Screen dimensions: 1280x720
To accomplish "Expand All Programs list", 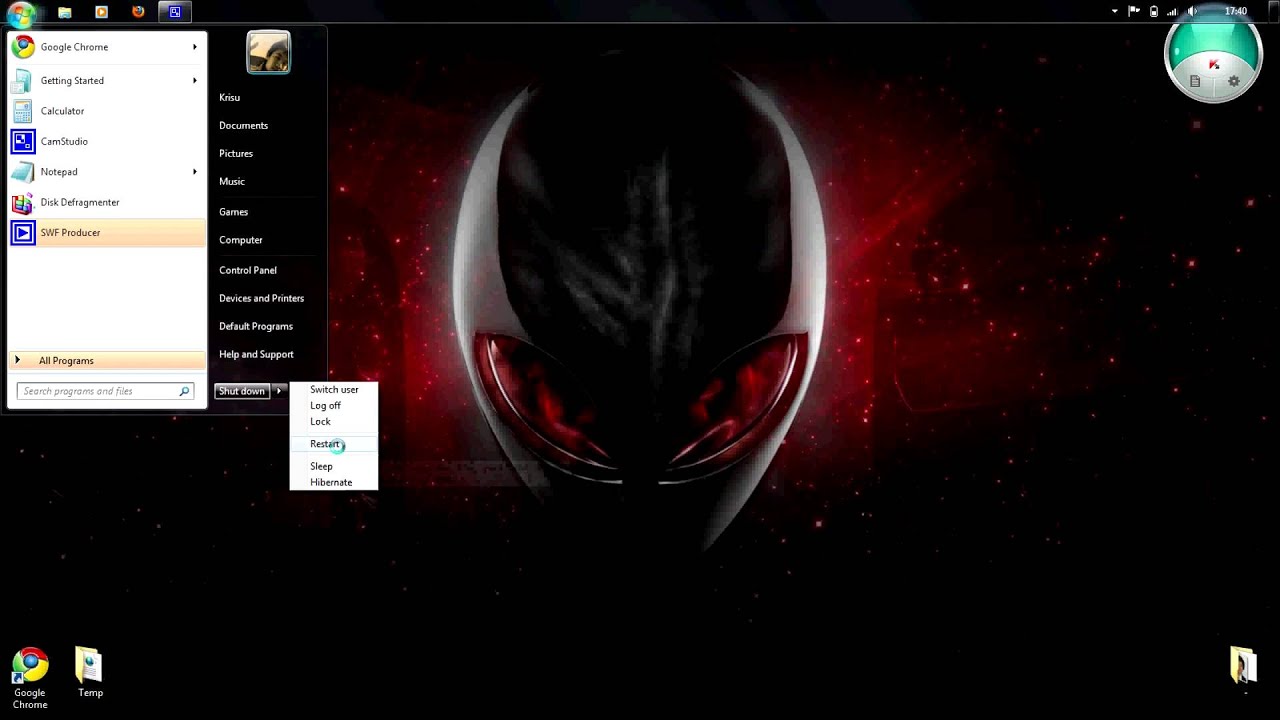I will 107,360.
